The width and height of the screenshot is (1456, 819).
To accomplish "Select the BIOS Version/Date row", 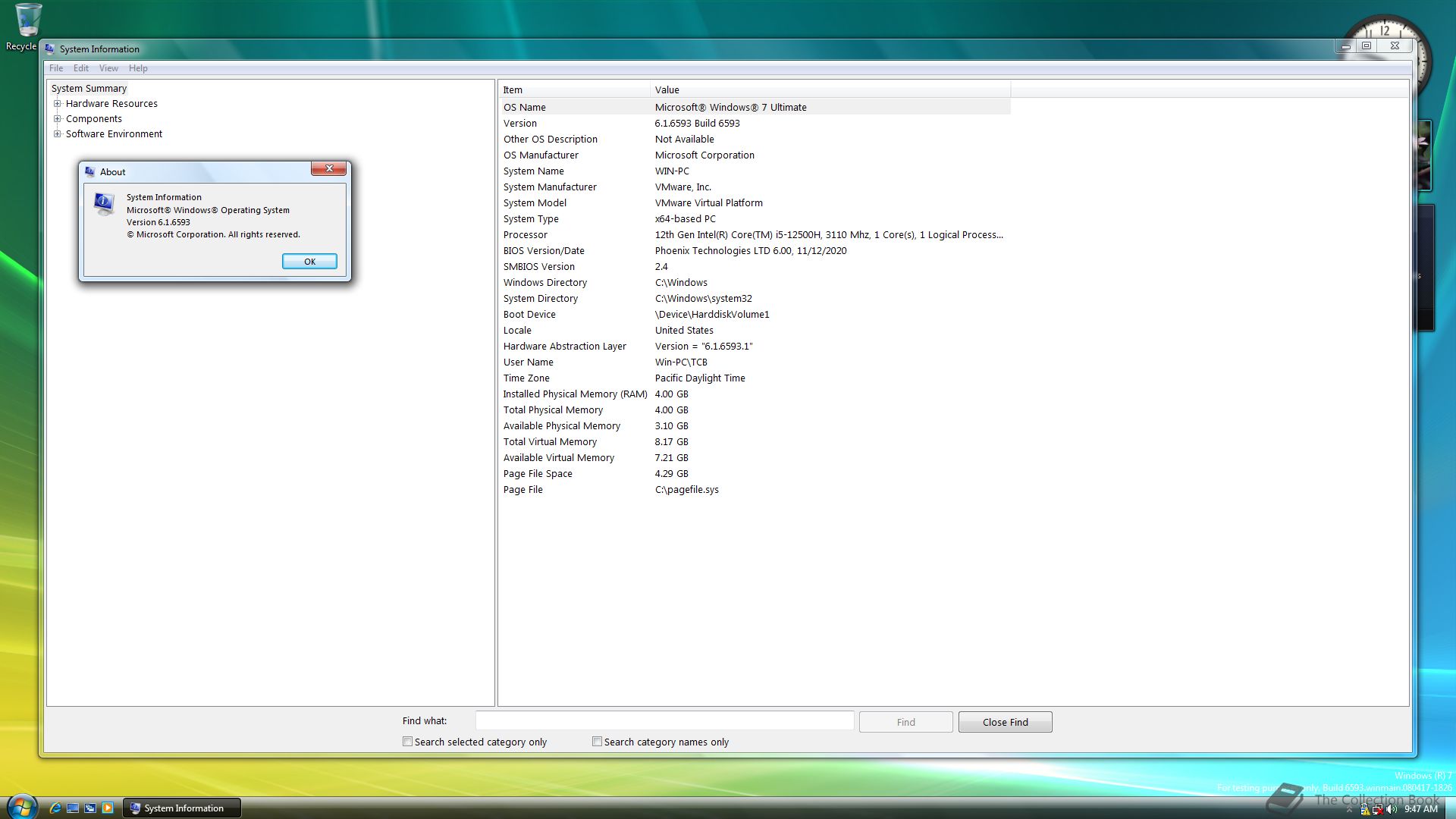I will [755, 251].
